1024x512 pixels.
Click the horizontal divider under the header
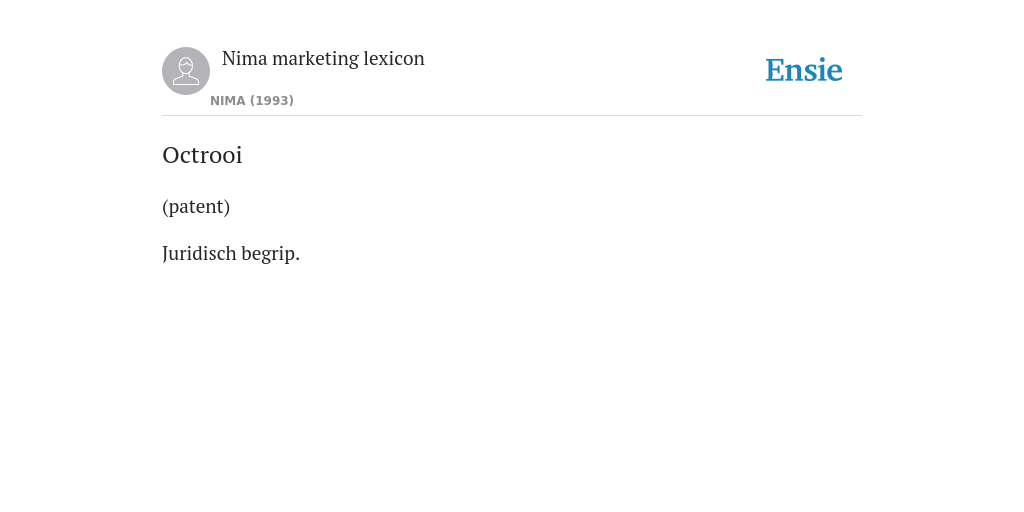click(x=512, y=116)
